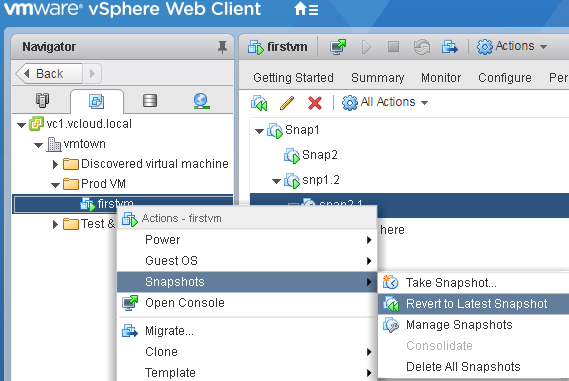Click the Edit snapshot pencil icon
The image size is (569, 381).
click(x=287, y=103)
